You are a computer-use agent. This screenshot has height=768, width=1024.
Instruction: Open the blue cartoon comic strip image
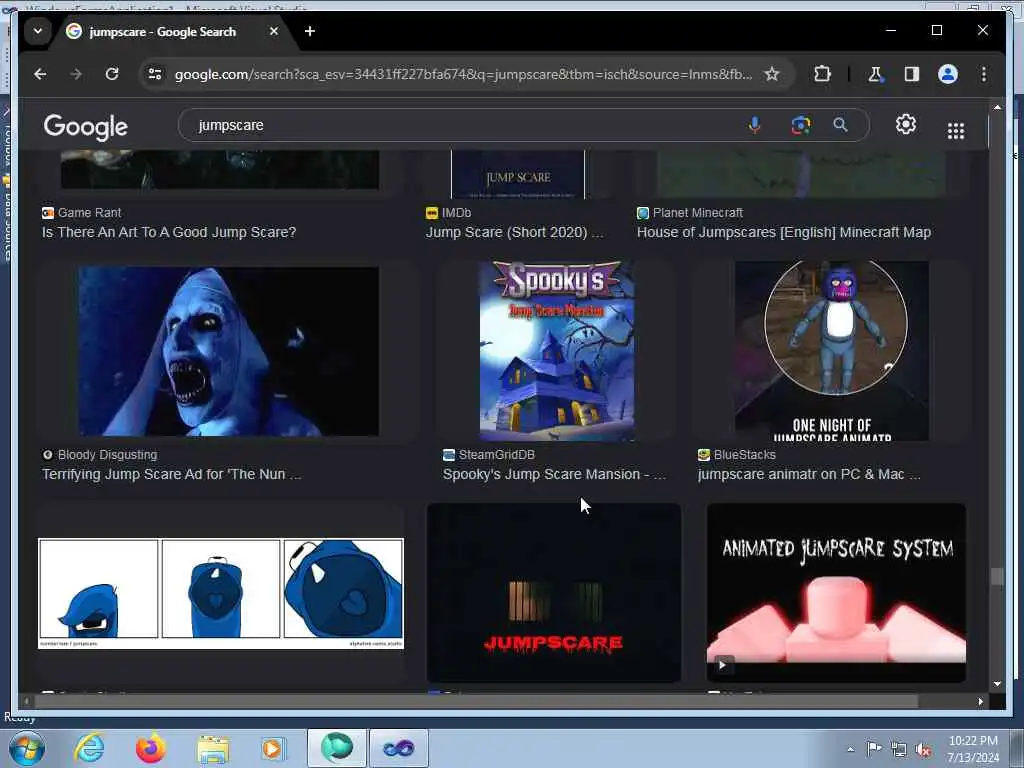coord(221,593)
